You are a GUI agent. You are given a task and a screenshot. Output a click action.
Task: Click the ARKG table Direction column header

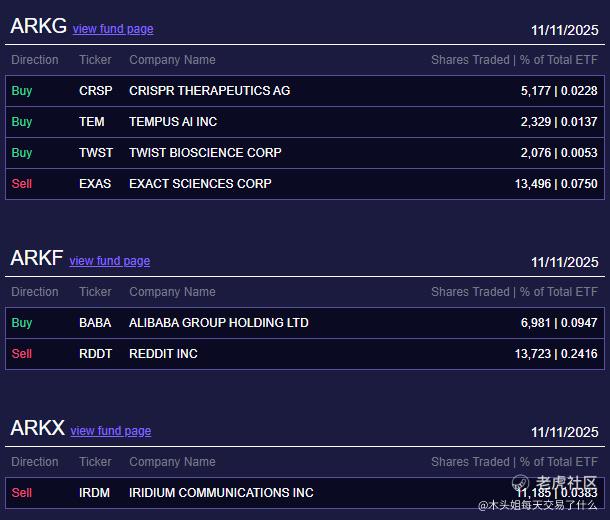35,60
